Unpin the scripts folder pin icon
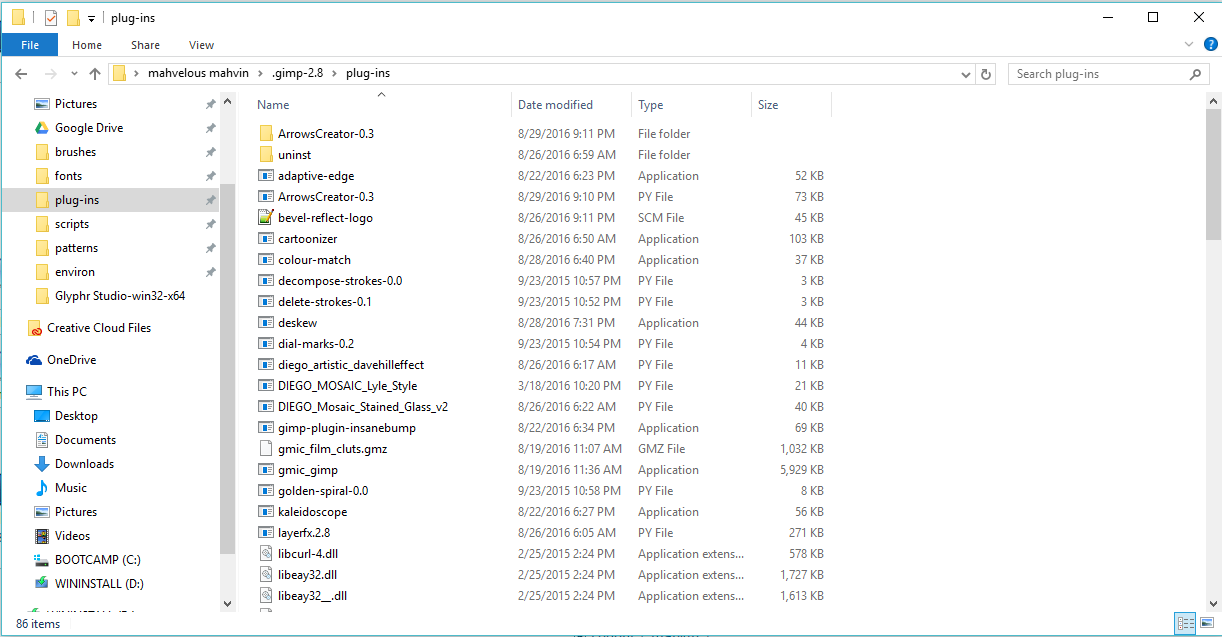 coord(210,224)
